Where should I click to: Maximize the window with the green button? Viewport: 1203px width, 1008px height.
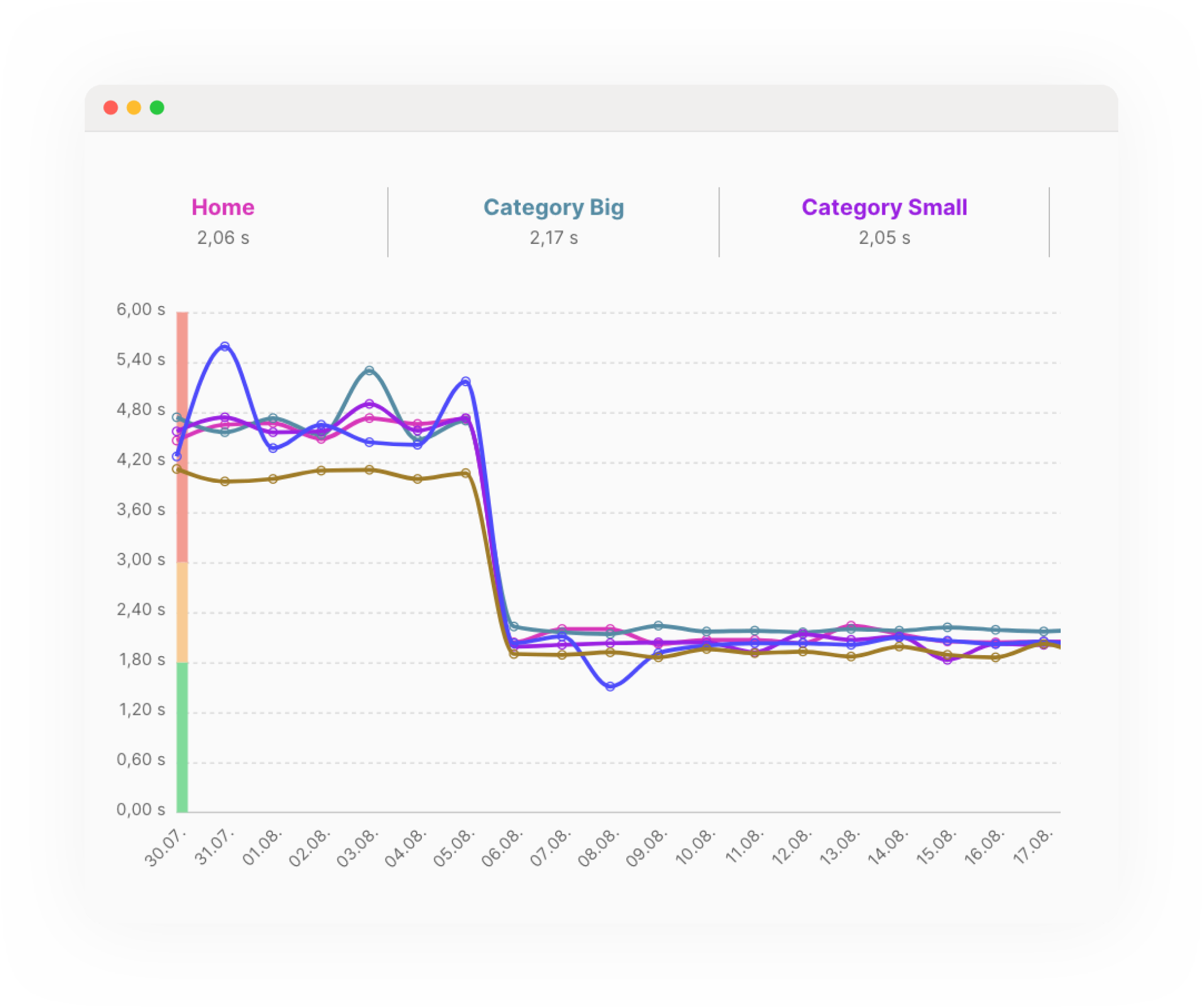157,108
